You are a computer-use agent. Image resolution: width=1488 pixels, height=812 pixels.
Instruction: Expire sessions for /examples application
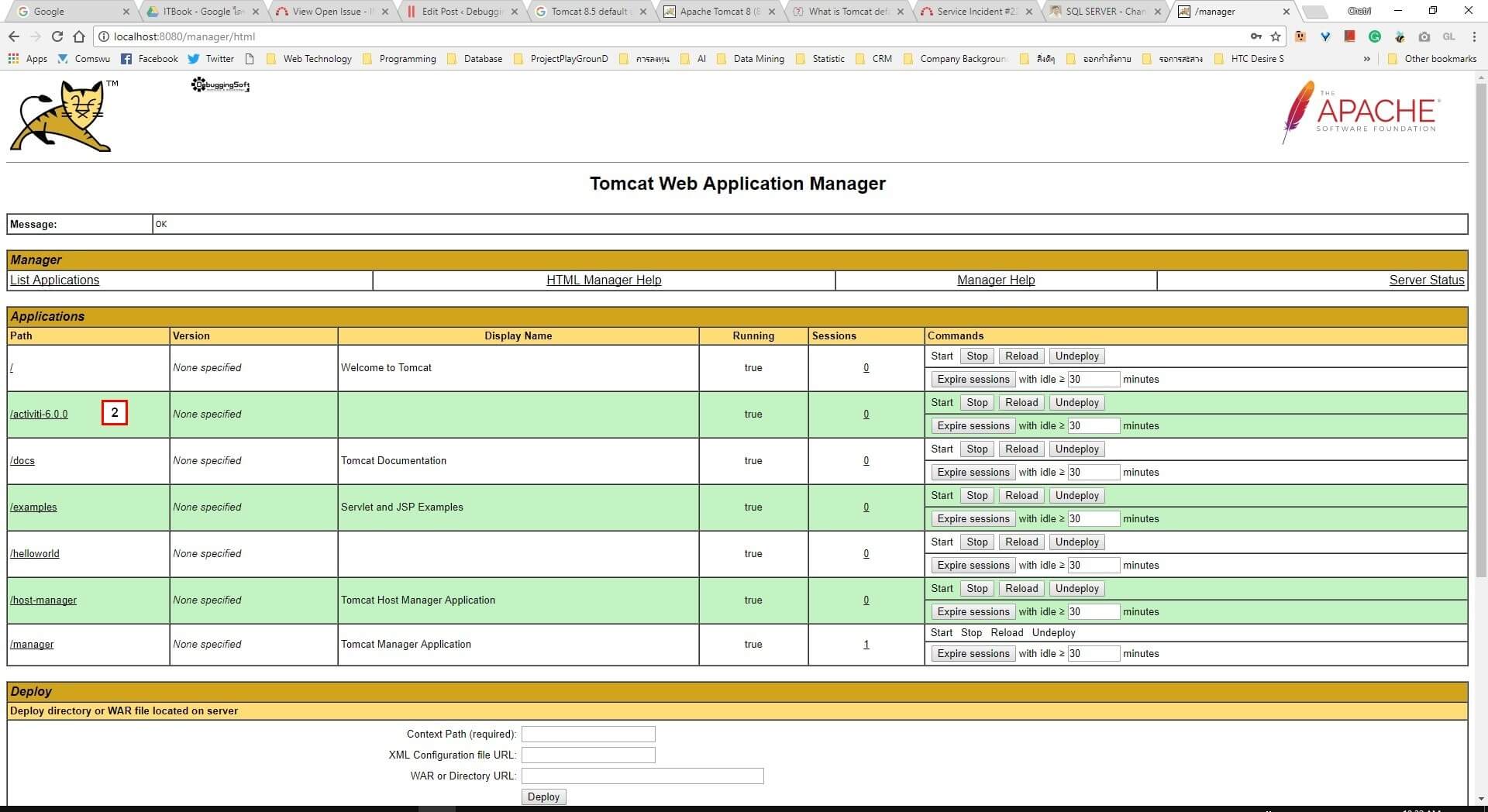pyautogui.click(x=973, y=519)
